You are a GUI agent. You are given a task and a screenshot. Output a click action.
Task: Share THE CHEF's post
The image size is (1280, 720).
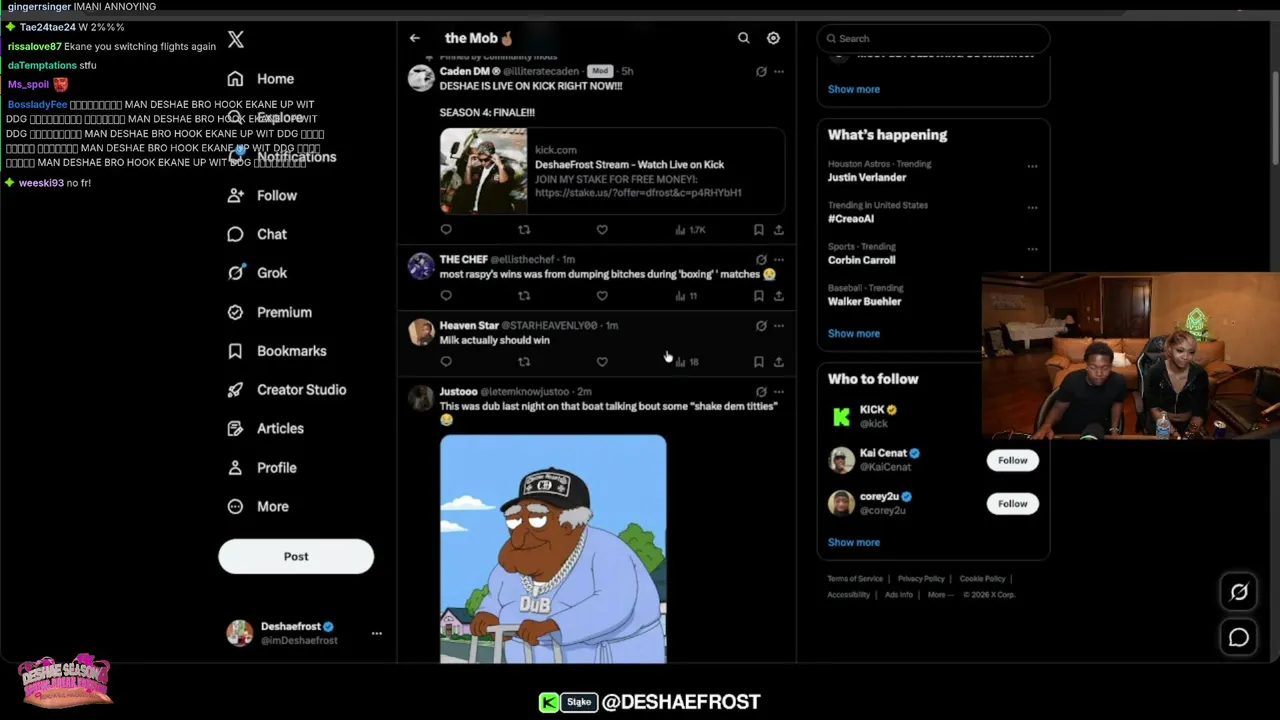click(779, 296)
